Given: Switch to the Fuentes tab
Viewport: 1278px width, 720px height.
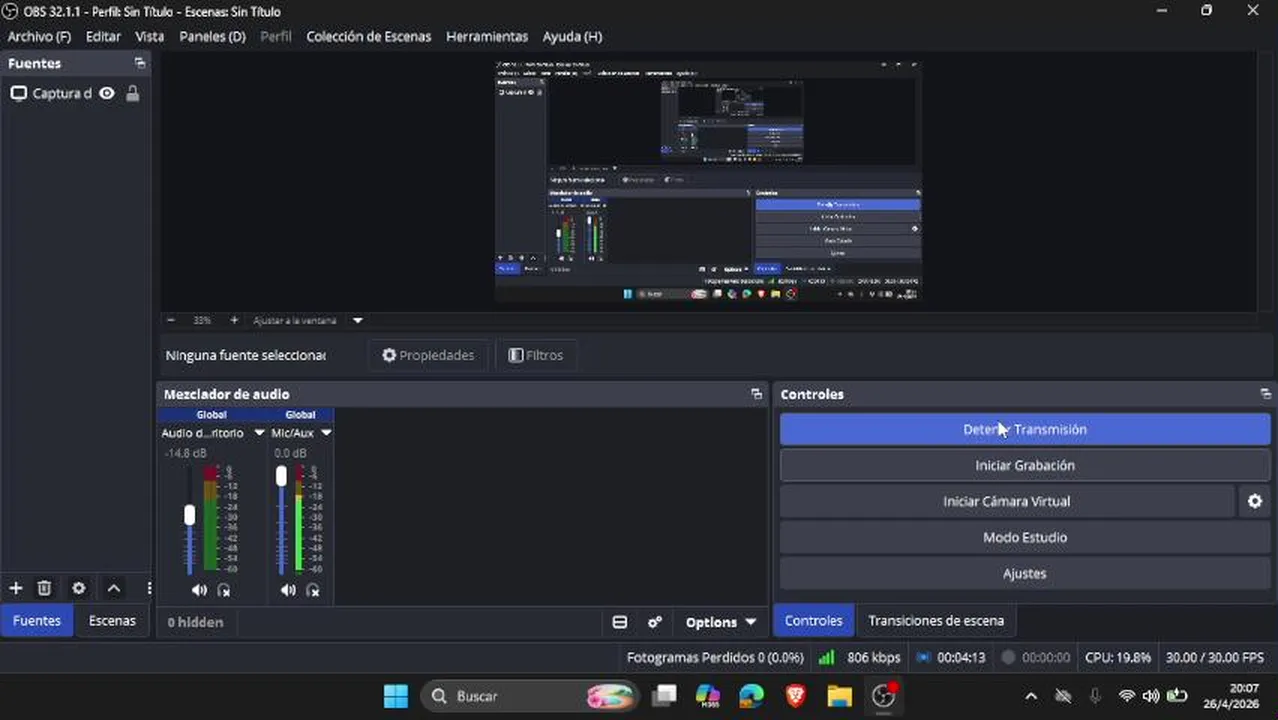Looking at the screenshot, I should pos(37,620).
